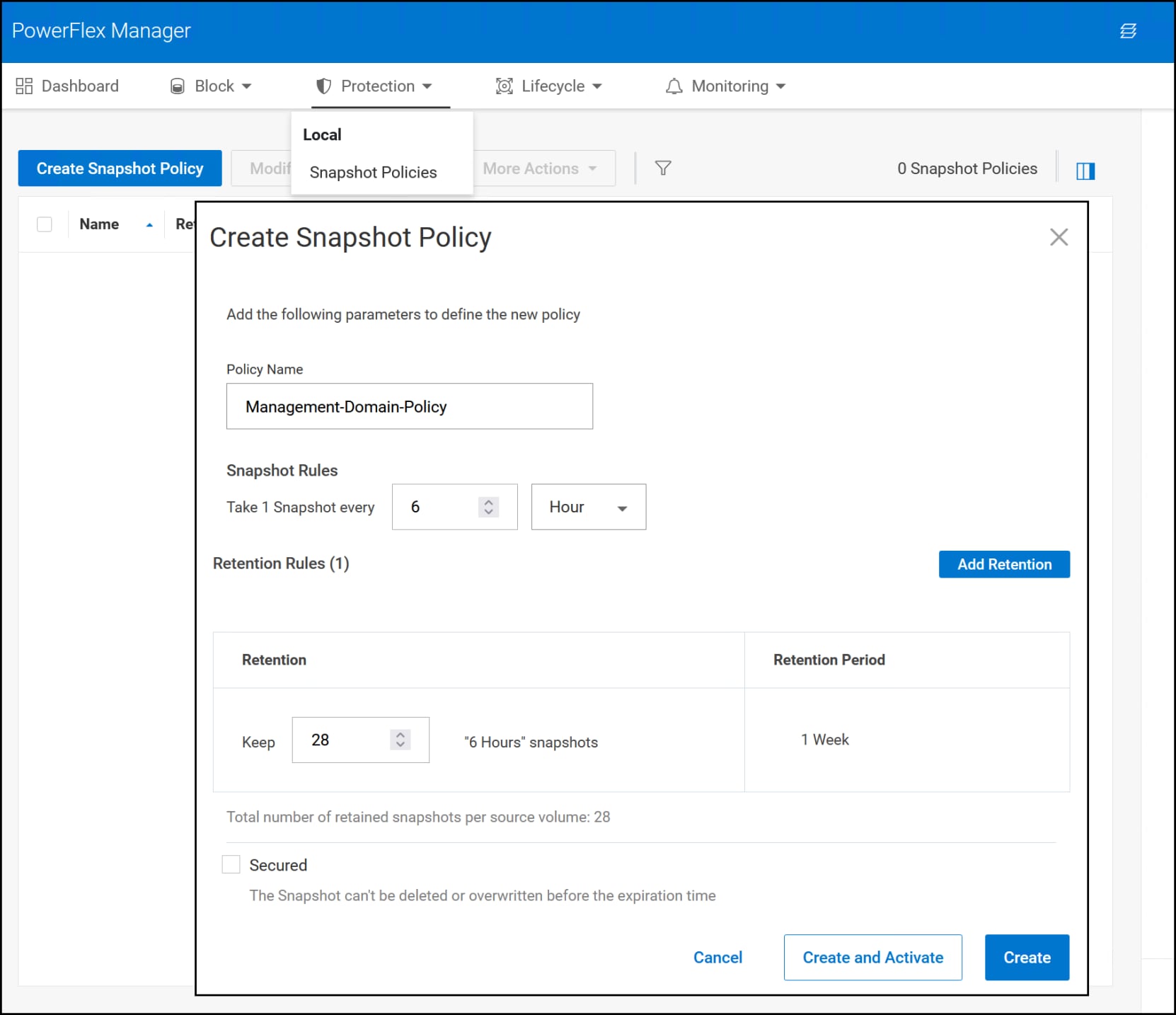Select Snapshot Policies menu entry
The width and height of the screenshot is (1176, 1015).
373,173
